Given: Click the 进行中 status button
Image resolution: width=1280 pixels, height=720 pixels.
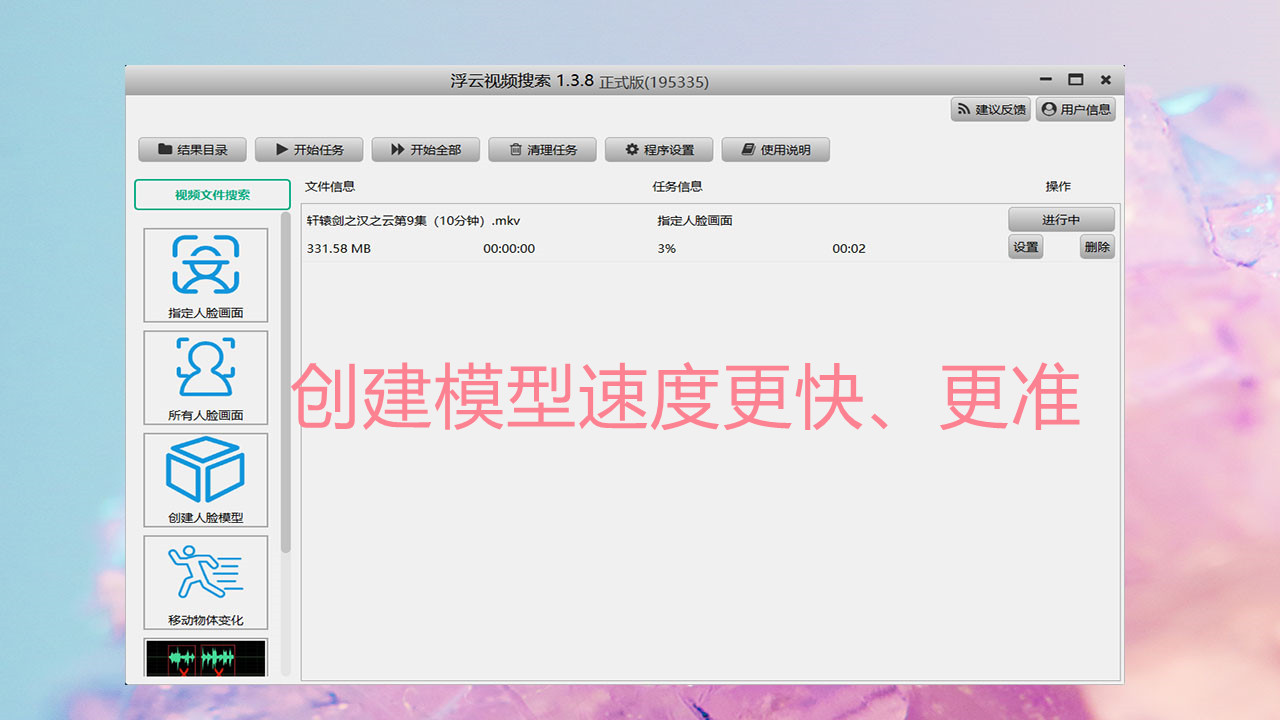Looking at the screenshot, I should point(1060,219).
